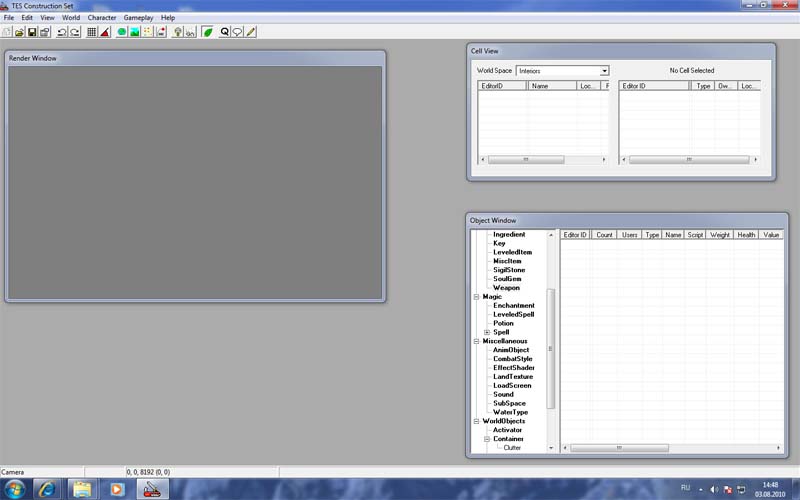The height and width of the screenshot is (500, 800).
Task: Collapse the Container tree node
Action: [x=487, y=439]
